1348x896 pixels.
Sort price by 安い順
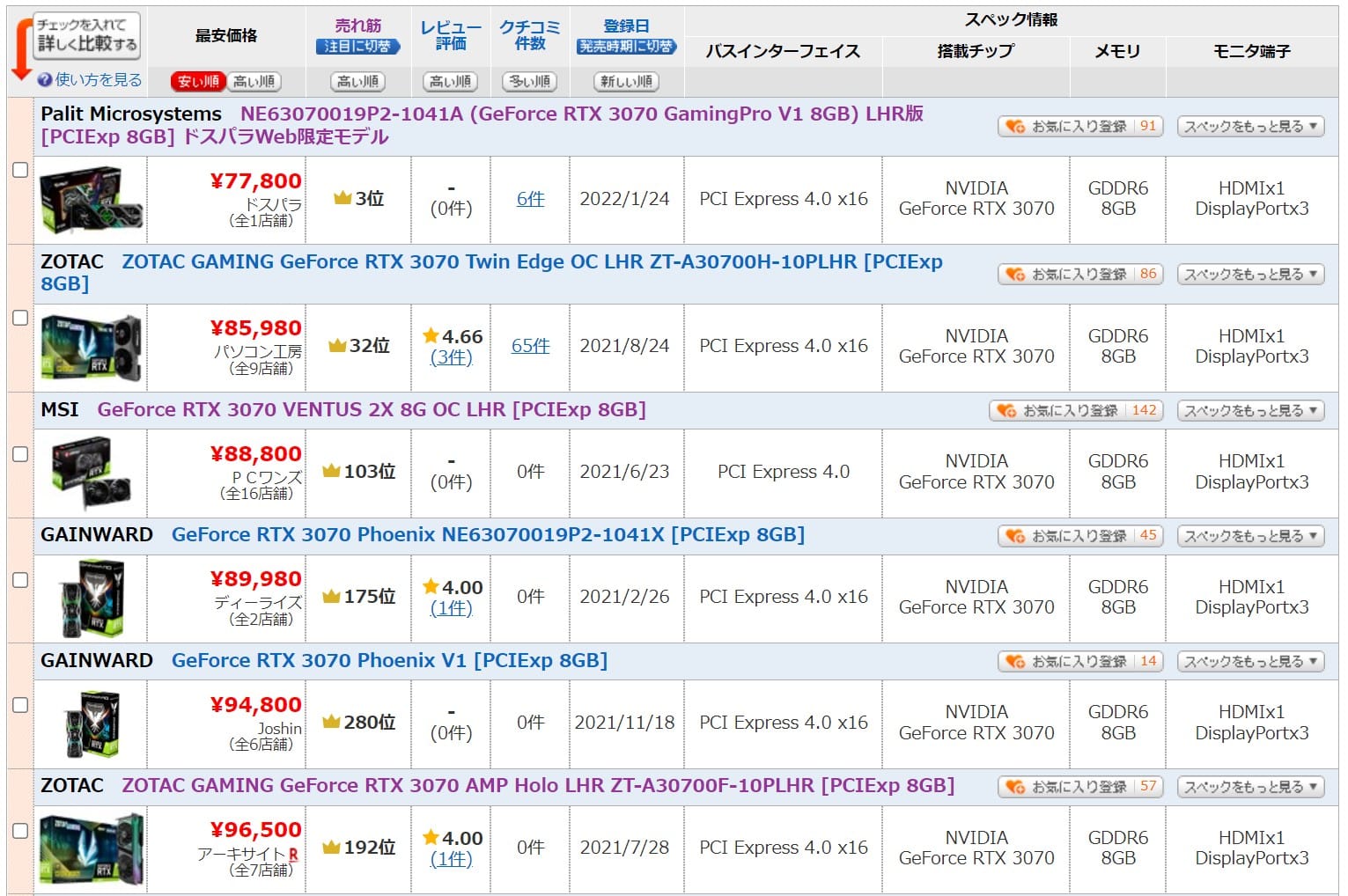click(x=198, y=82)
